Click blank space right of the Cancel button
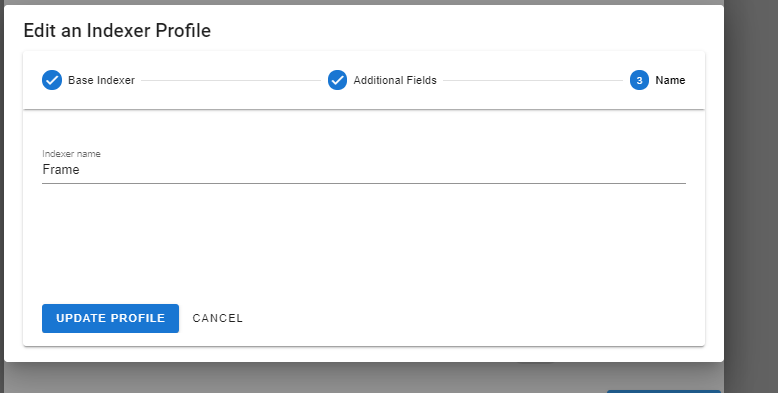778x393 pixels. [471, 319]
